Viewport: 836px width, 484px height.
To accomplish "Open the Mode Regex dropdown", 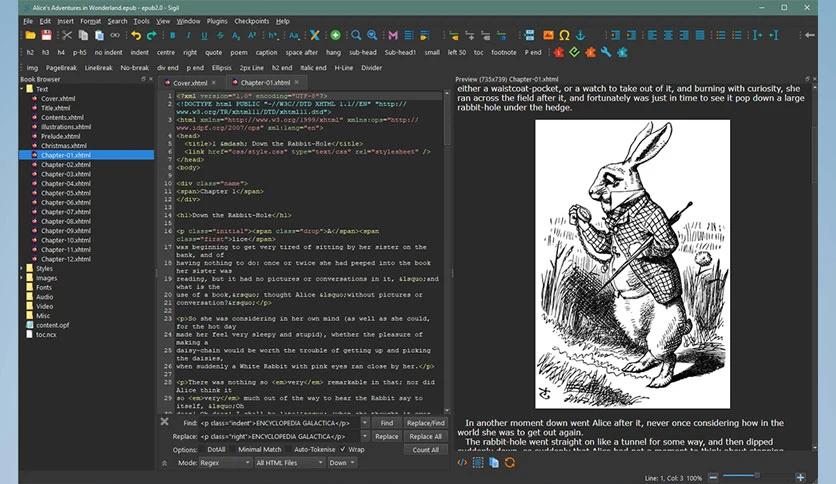I will 225,463.
